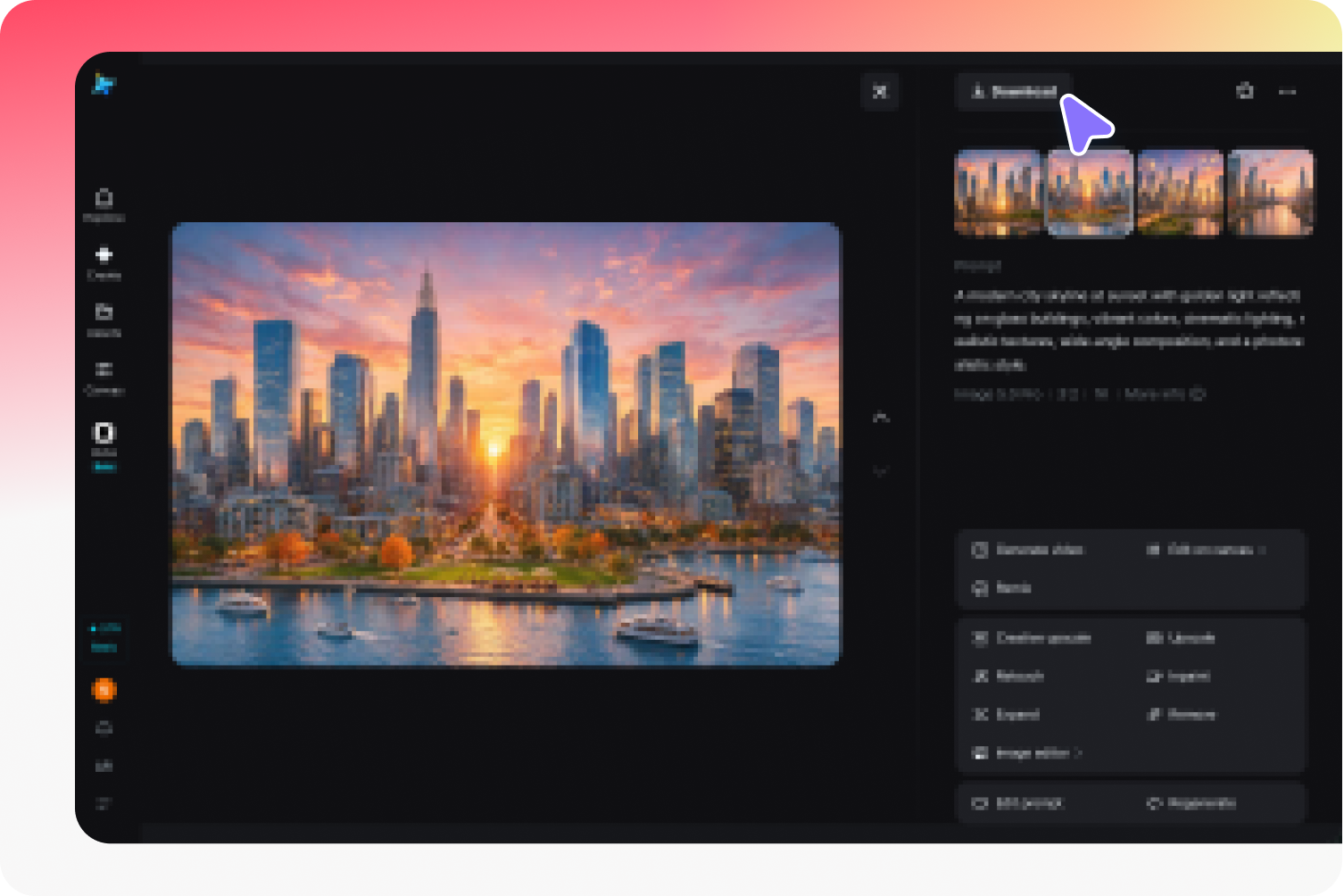Close the image detail viewer
The height and width of the screenshot is (896, 1344).
[880, 91]
